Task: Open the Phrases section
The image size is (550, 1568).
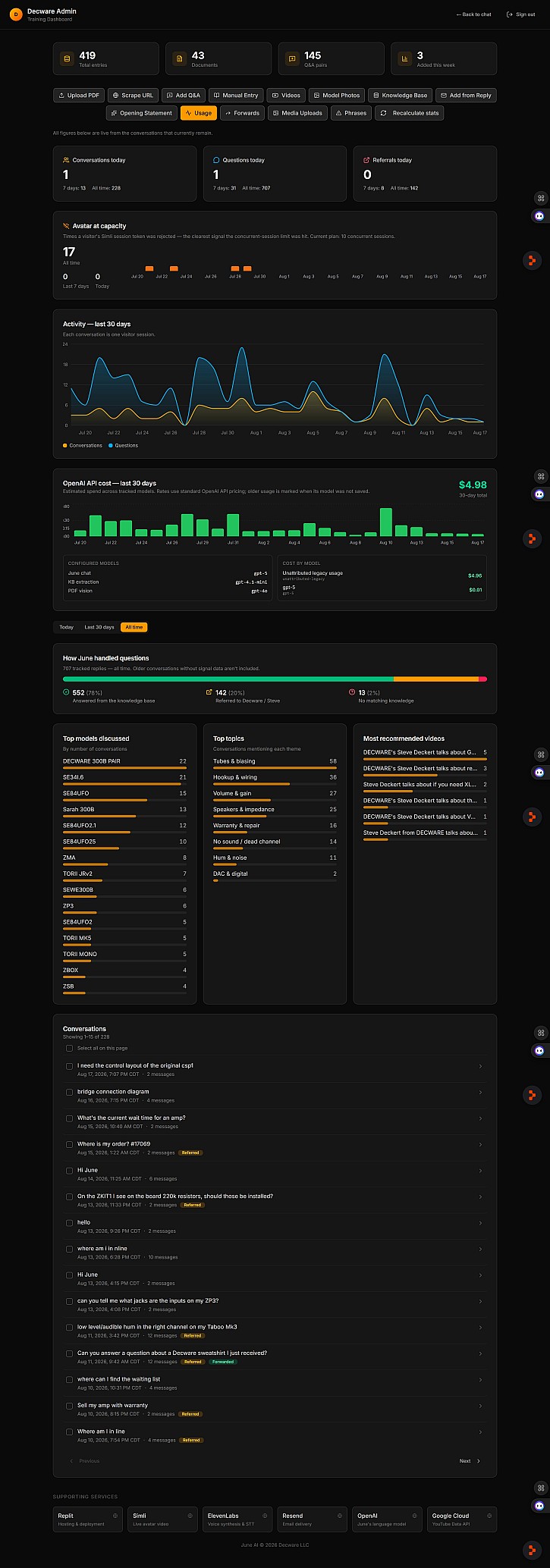Action: [351, 113]
